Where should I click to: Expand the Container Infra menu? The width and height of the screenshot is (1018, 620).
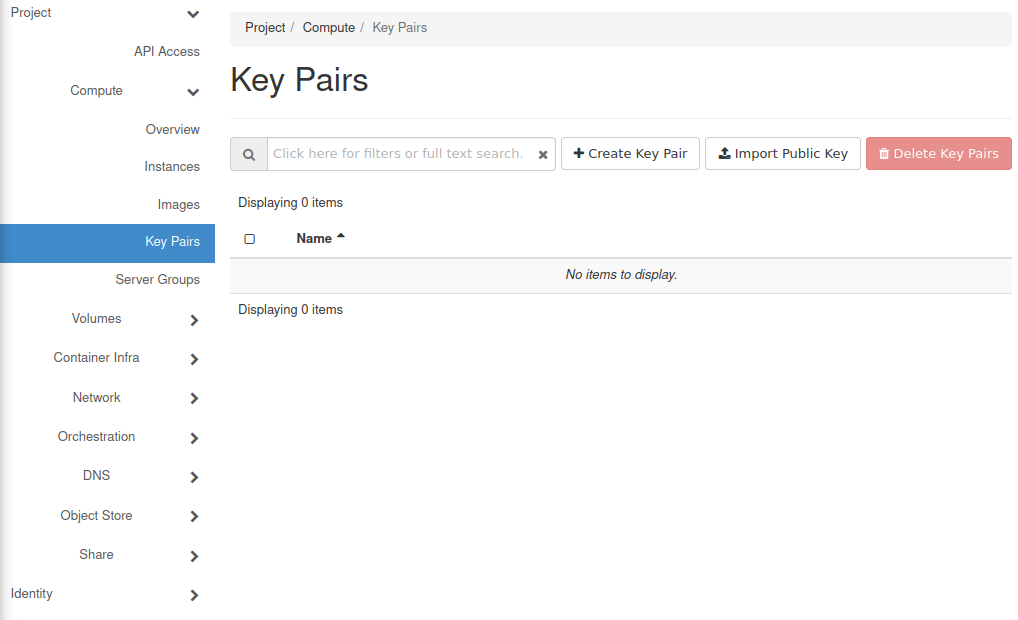tap(194, 359)
